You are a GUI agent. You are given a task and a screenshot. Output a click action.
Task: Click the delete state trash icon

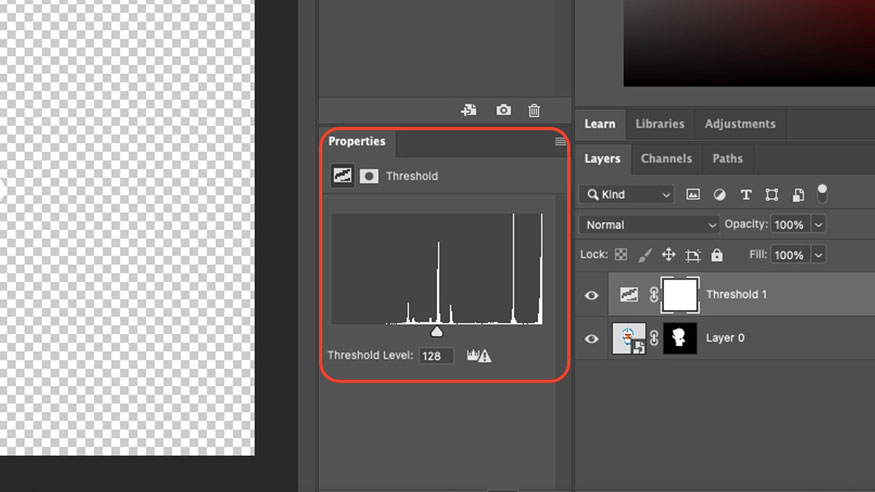click(x=535, y=111)
